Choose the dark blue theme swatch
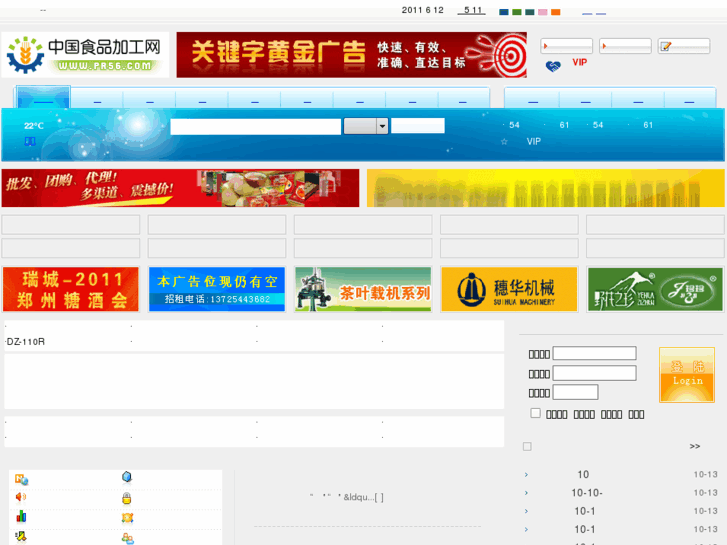 point(504,12)
